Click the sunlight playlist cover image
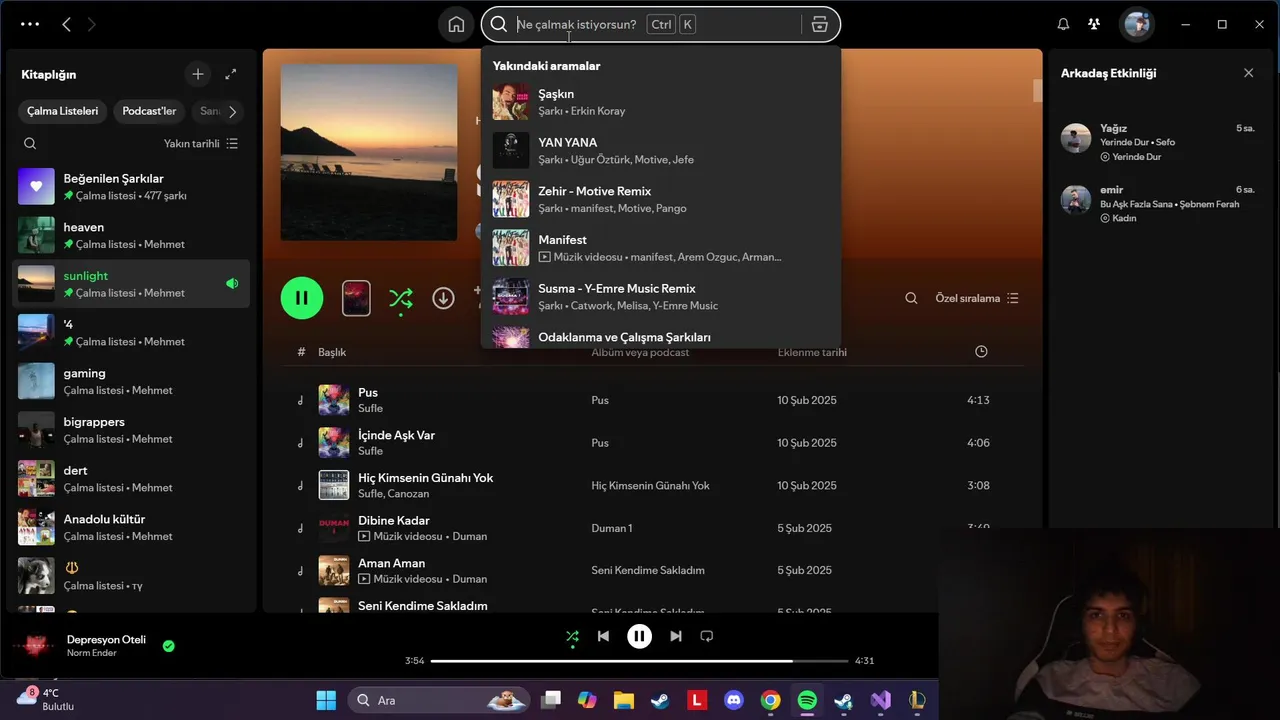The height and width of the screenshot is (720, 1280). click(x=369, y=152)
